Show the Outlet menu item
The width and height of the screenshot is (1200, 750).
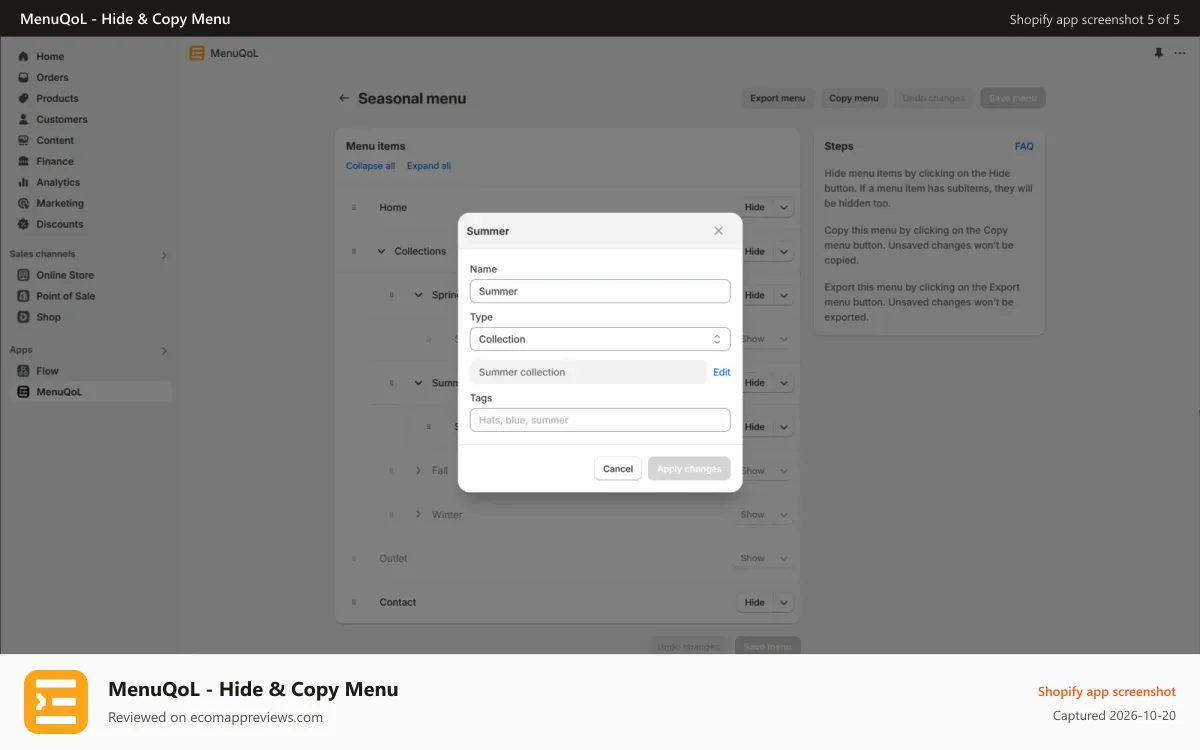(x=754, y=558)
